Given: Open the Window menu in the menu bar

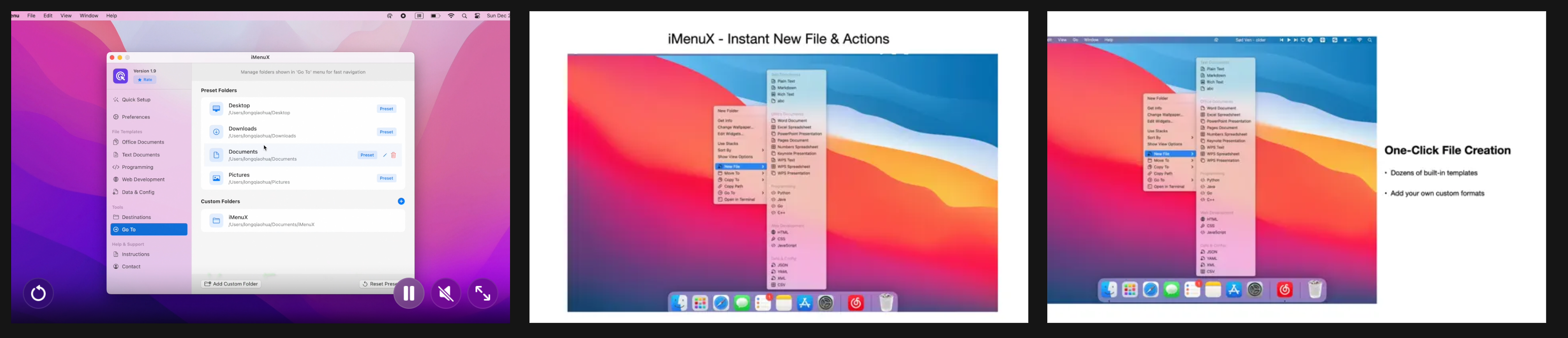Looking at the screenshot, I should click(x=89, y=16).
